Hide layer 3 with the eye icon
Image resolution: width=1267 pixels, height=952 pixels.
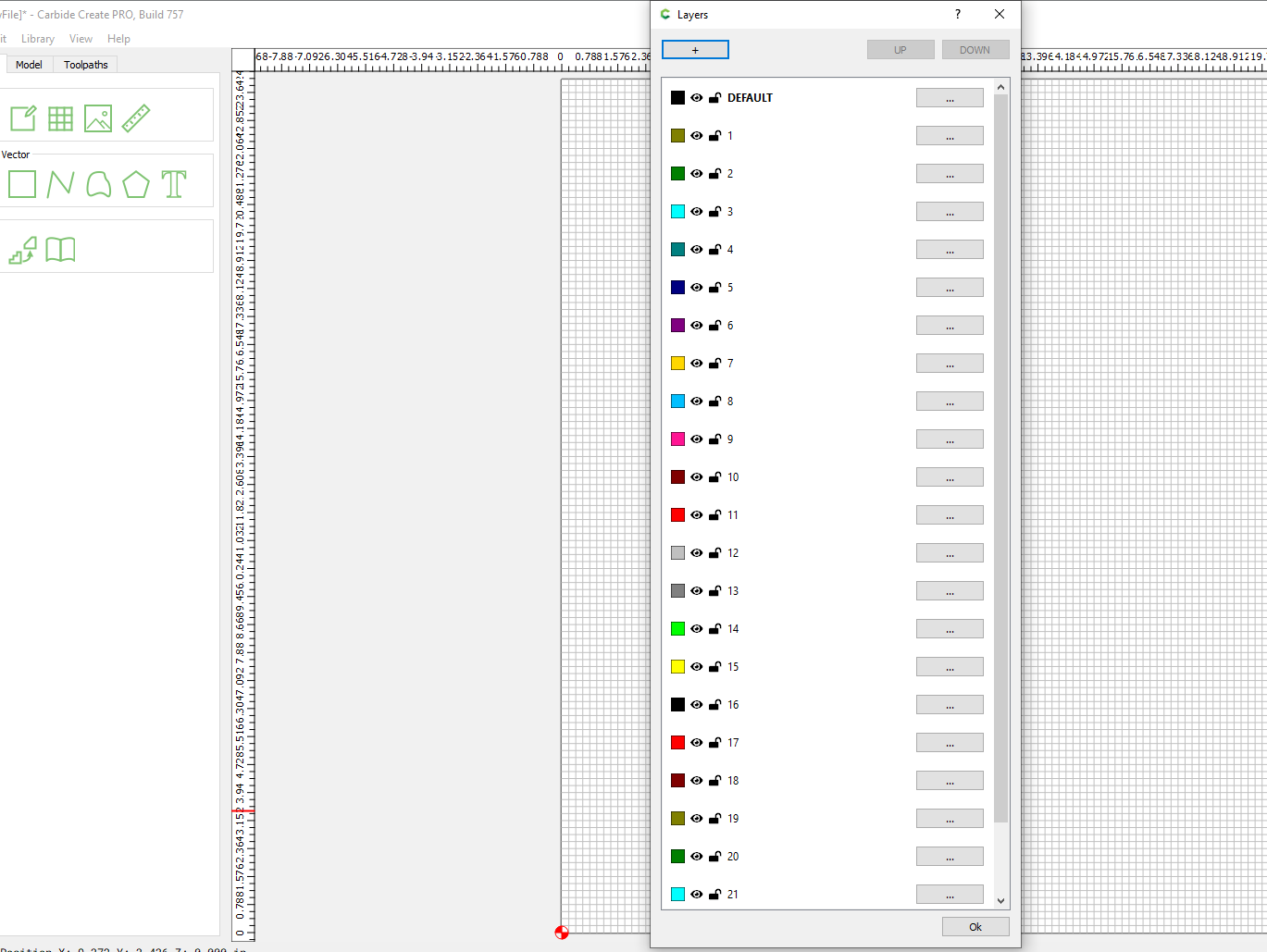(697, 212)
